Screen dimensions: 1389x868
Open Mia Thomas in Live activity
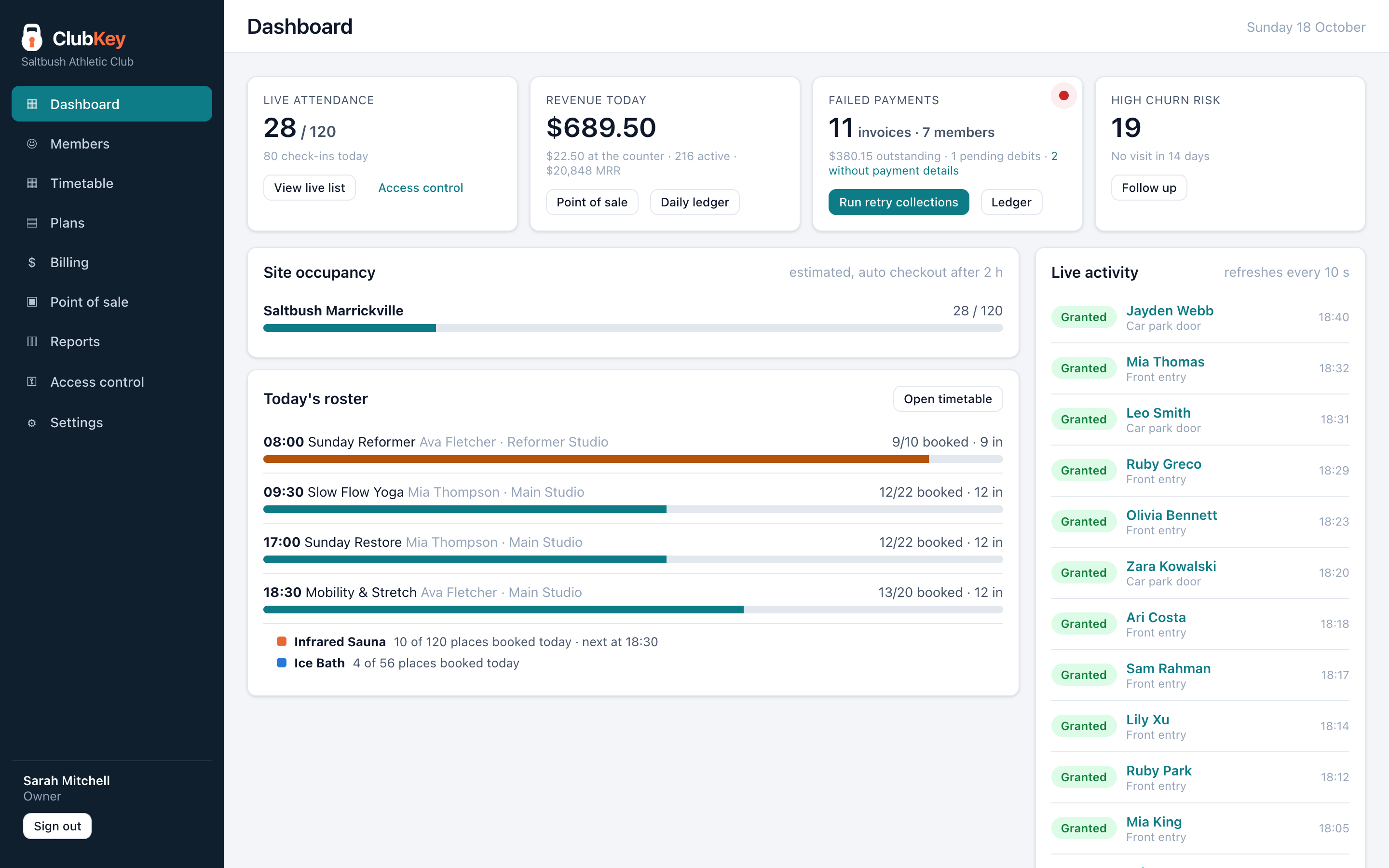pos(1165,362)
